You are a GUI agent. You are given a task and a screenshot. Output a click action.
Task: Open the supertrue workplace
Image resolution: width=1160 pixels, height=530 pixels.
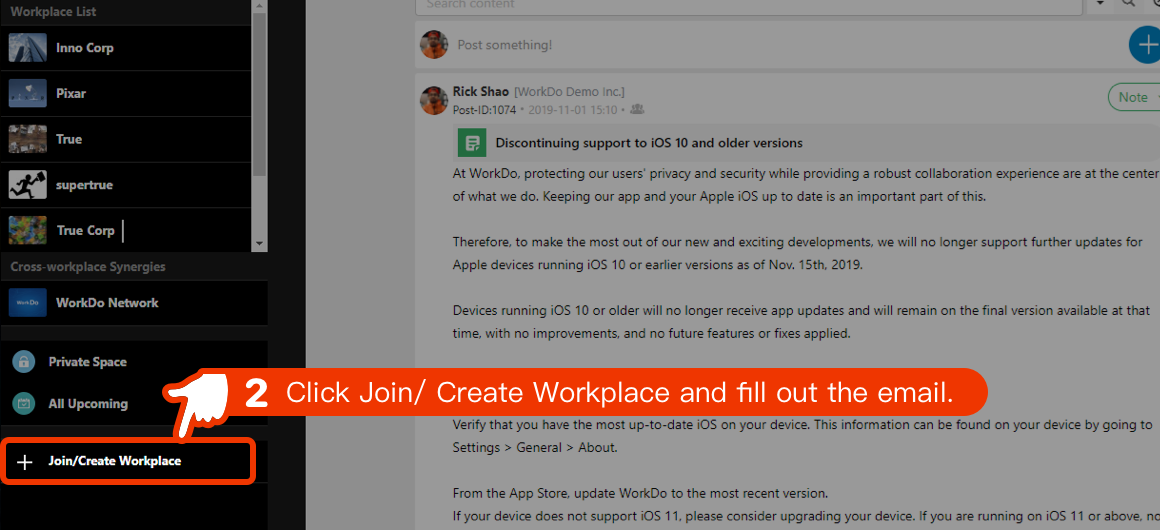coord(126,185)
